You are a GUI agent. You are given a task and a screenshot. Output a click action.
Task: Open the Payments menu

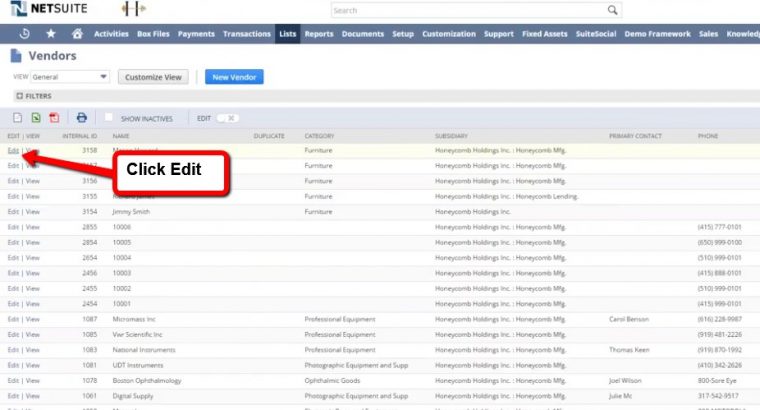pyautogui.click(x=196, y=33)
